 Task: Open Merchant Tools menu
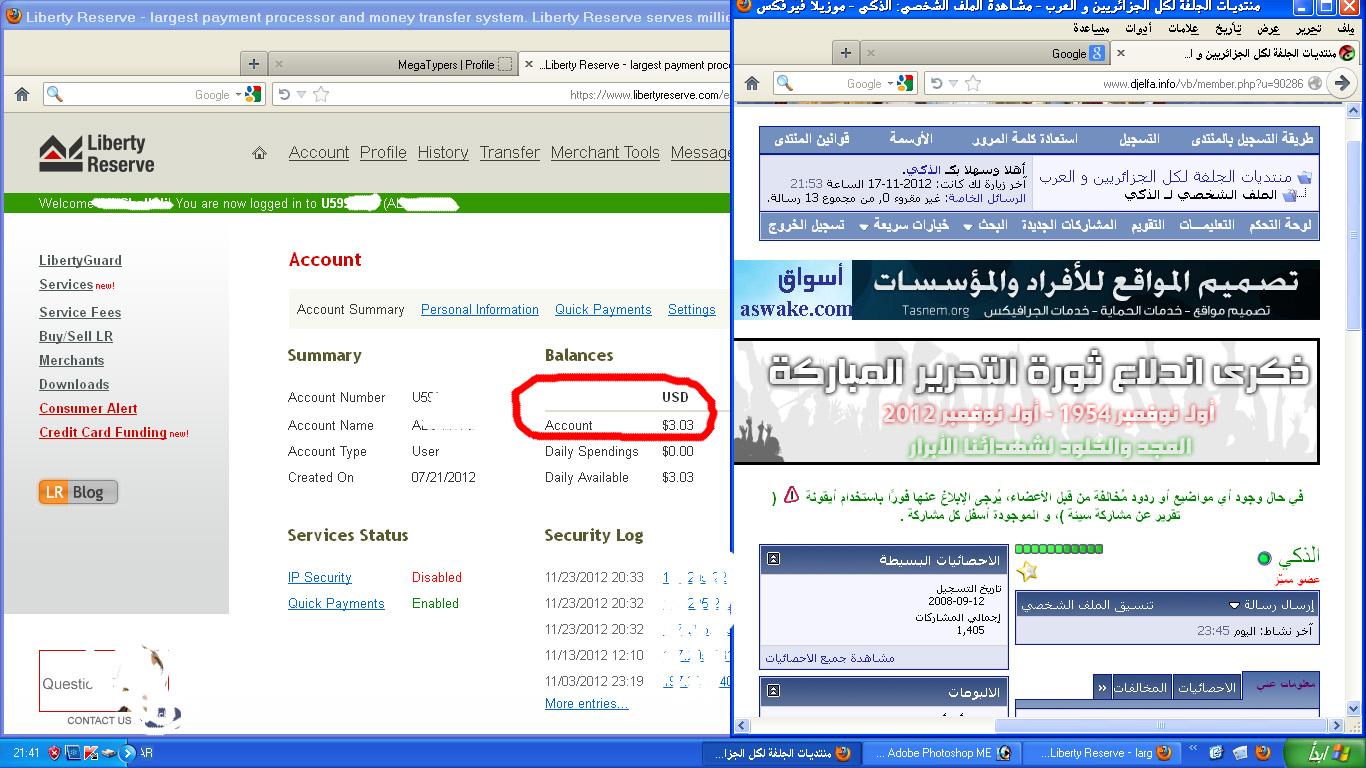click(605, 152)
